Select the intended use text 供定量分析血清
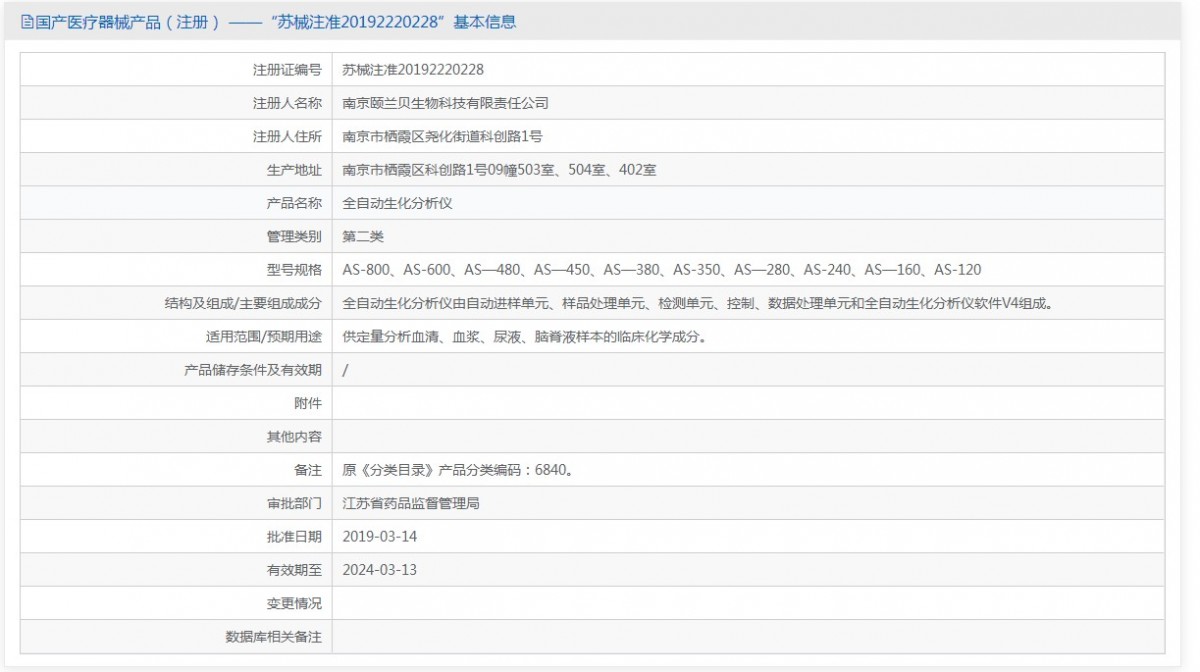Viewport: 1200px width, 672px height. click(525, 336)
